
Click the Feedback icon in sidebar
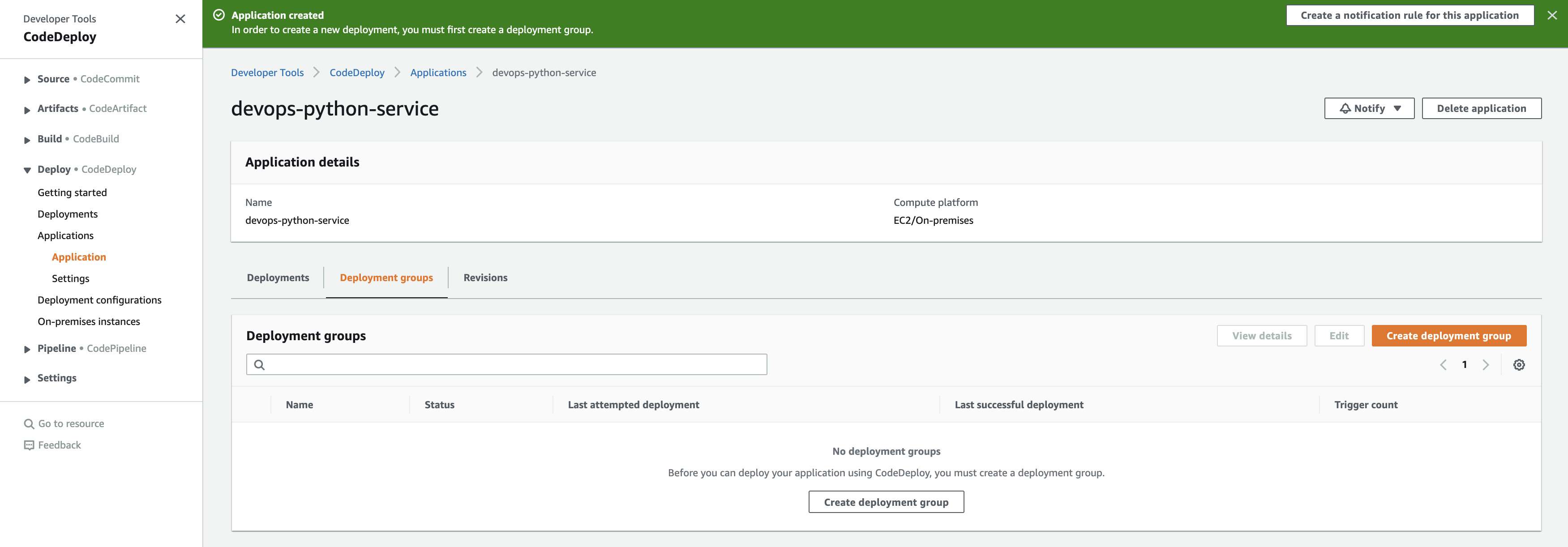click(29, 445)
